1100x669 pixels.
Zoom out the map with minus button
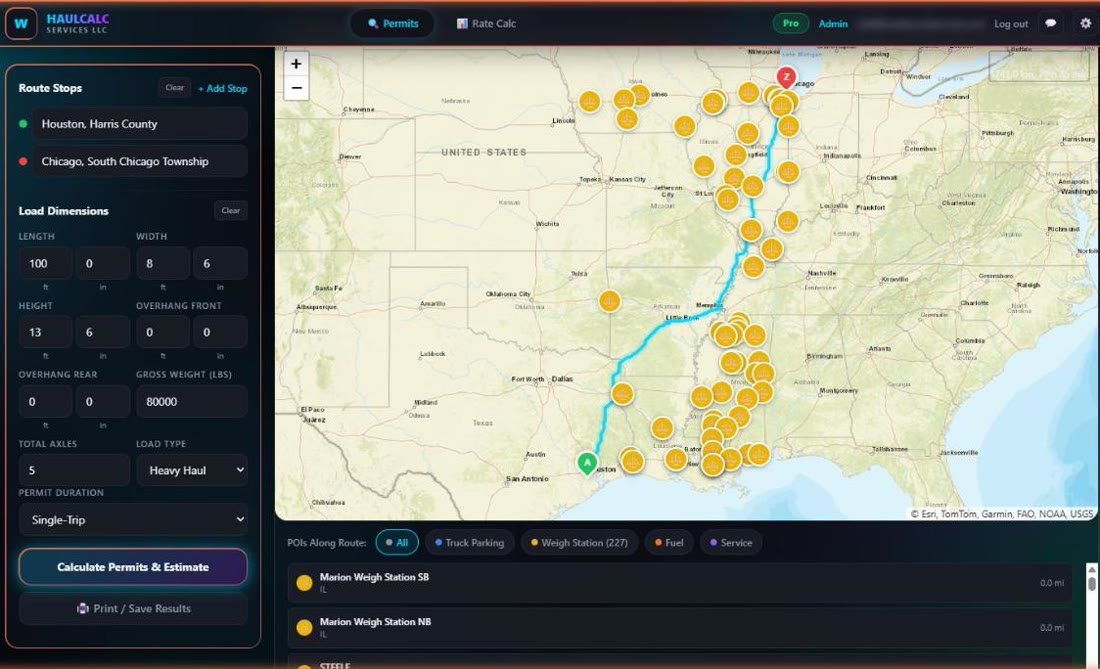[296, 88]
